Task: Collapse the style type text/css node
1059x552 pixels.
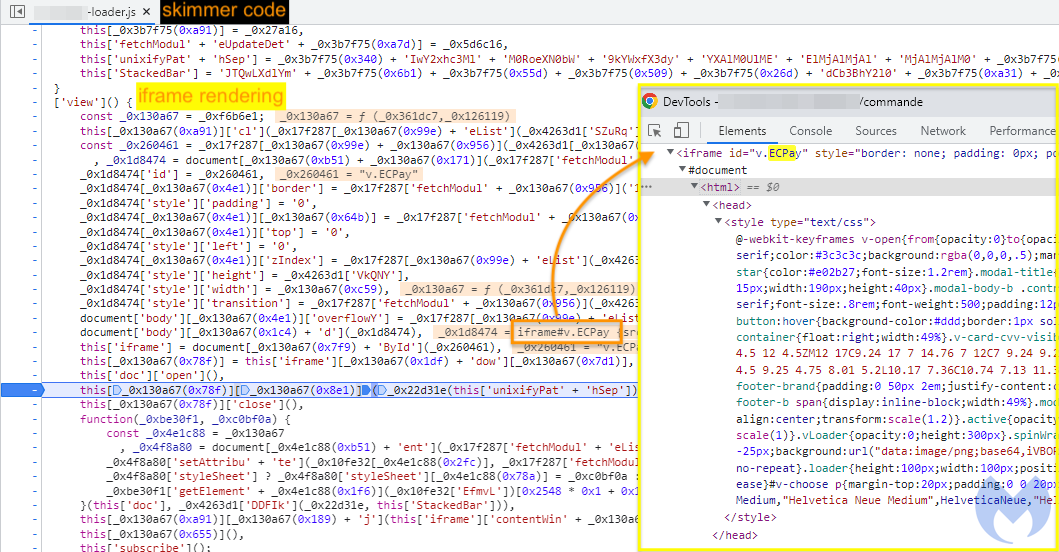Action: [x=717, y=222]
